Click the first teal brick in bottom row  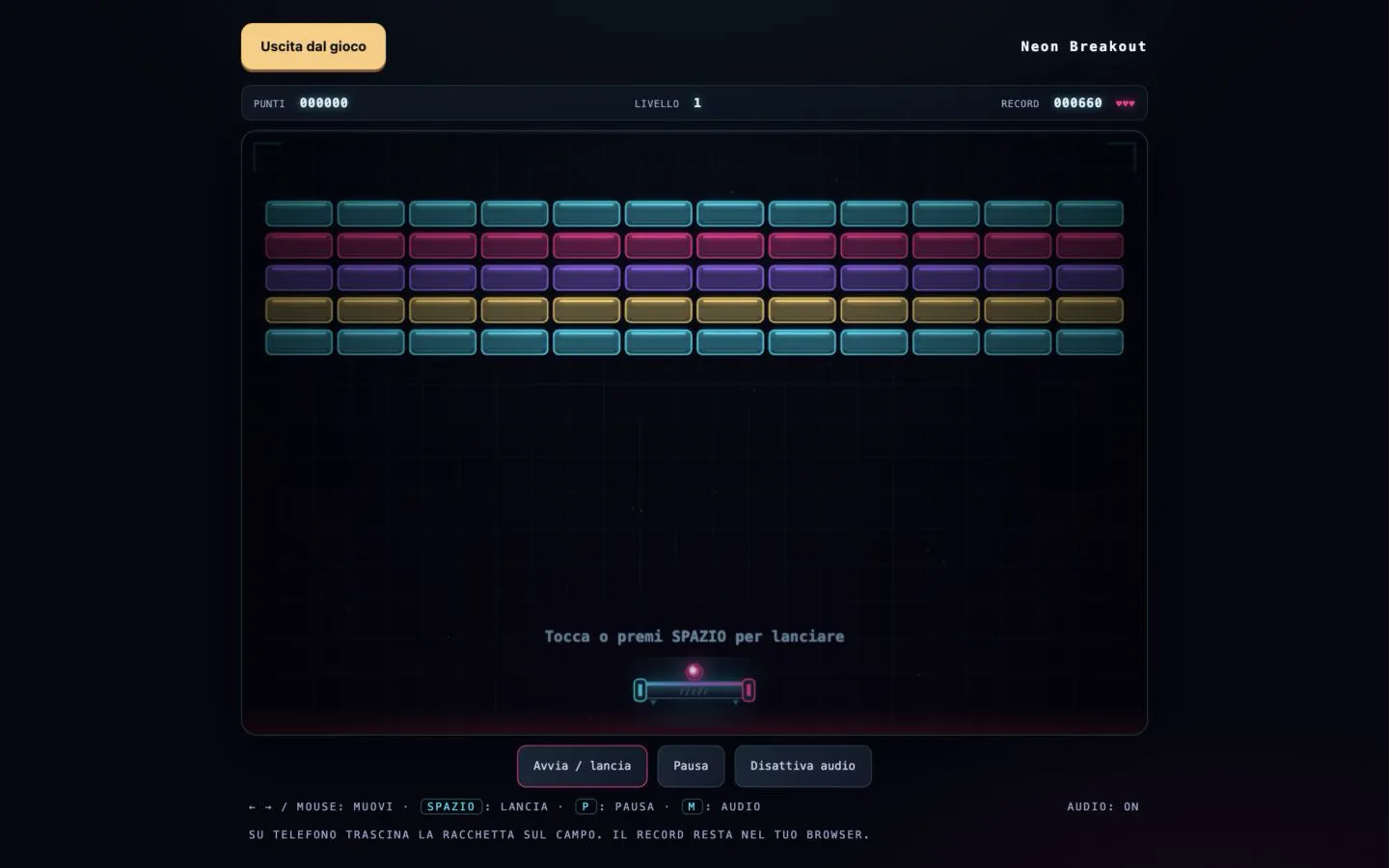click(299, 342)
